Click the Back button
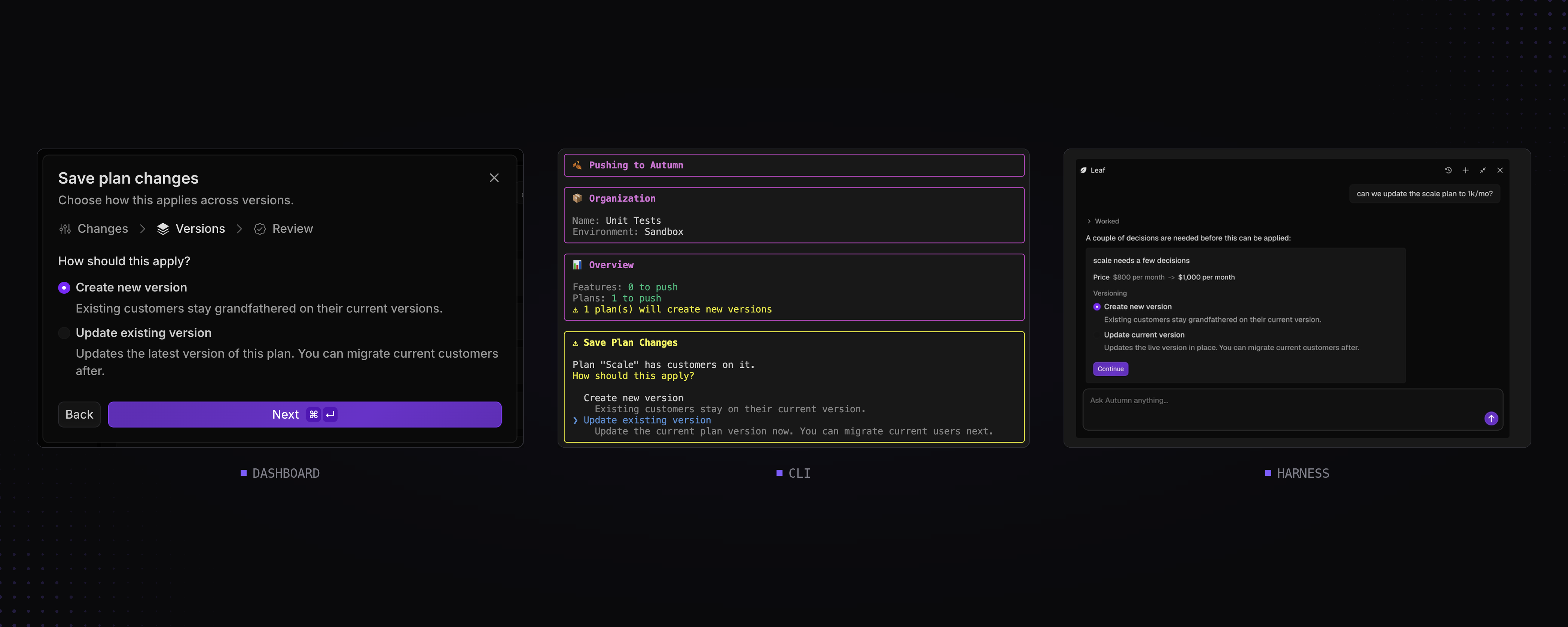Screen dimensions: 1568x627 pyautogui.click(x=79, y=415)
